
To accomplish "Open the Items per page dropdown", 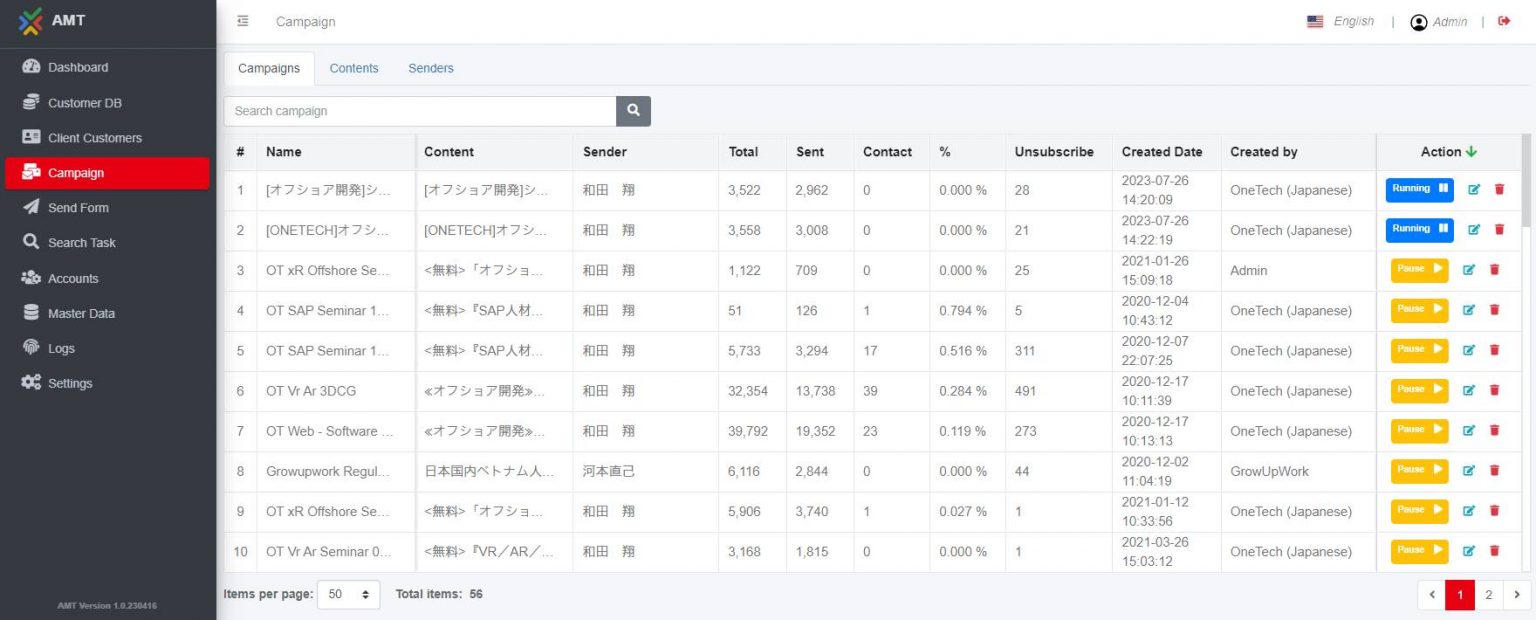I will [348, 594].
